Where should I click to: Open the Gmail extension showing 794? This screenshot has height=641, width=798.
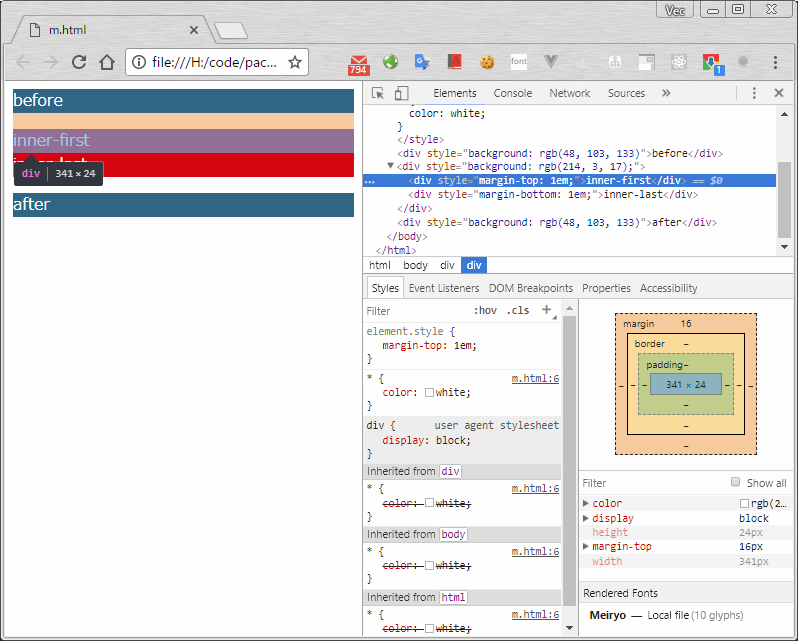pyautogui.click(x=358, y=65)
